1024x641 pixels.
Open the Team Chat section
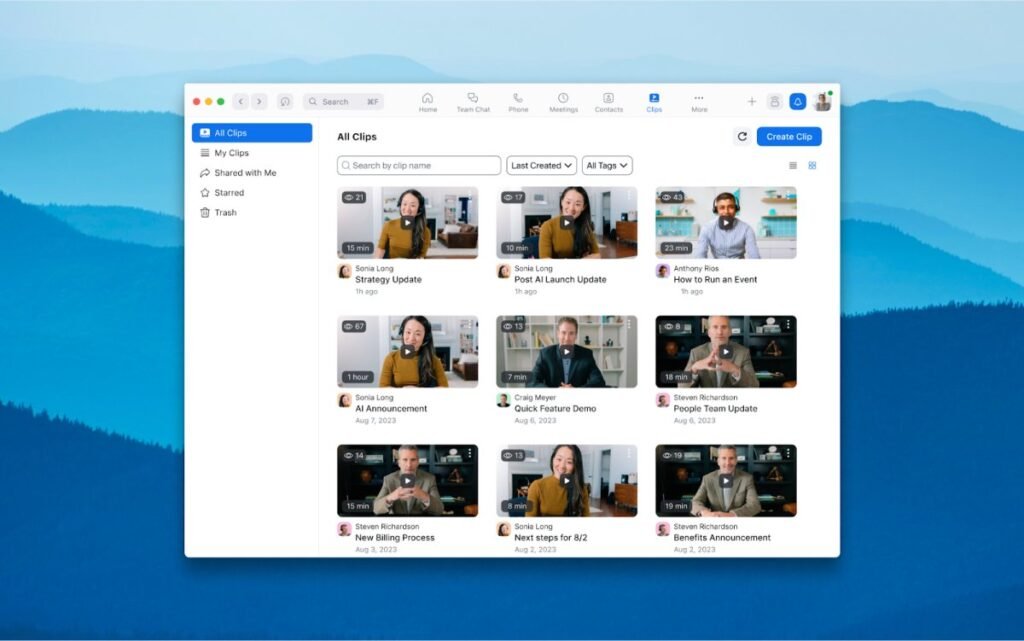tap(473, 101)
